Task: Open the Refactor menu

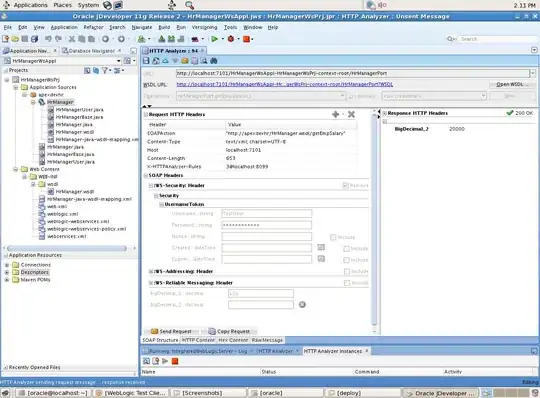Action: [93, 27]
